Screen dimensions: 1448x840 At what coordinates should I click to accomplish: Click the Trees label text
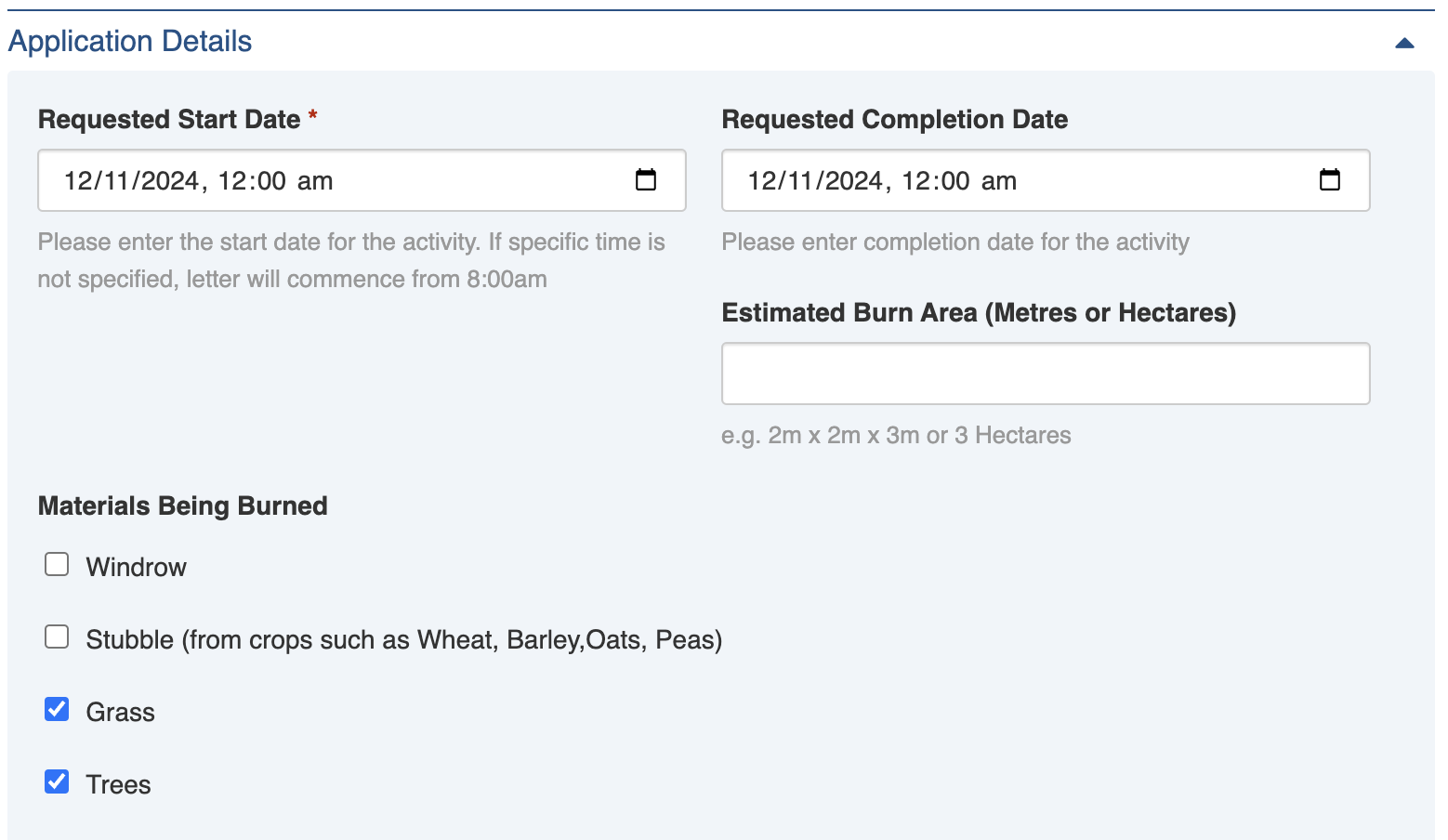click(x=119, y=785)
